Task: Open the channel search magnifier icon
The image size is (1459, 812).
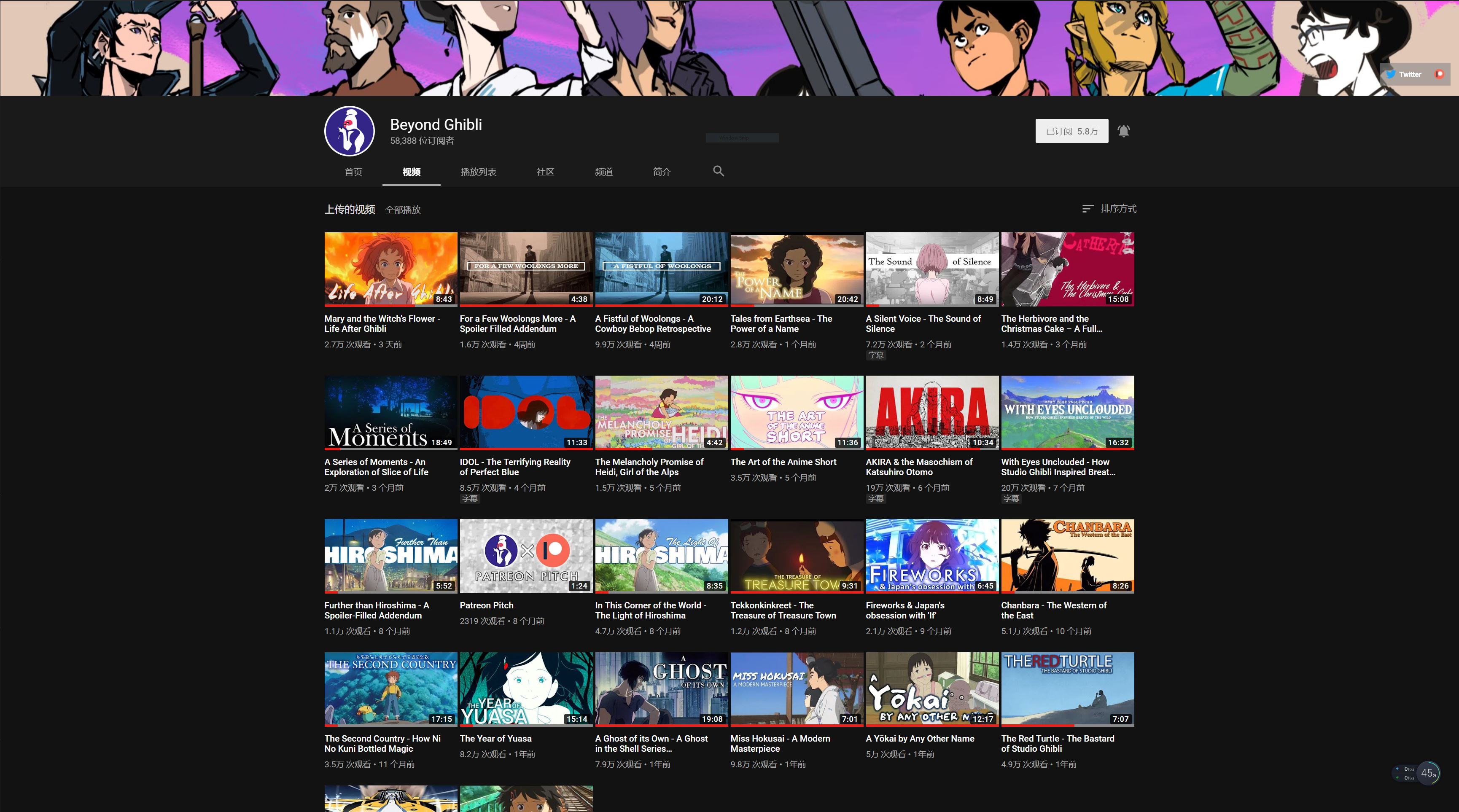Action: click(718, 171)
